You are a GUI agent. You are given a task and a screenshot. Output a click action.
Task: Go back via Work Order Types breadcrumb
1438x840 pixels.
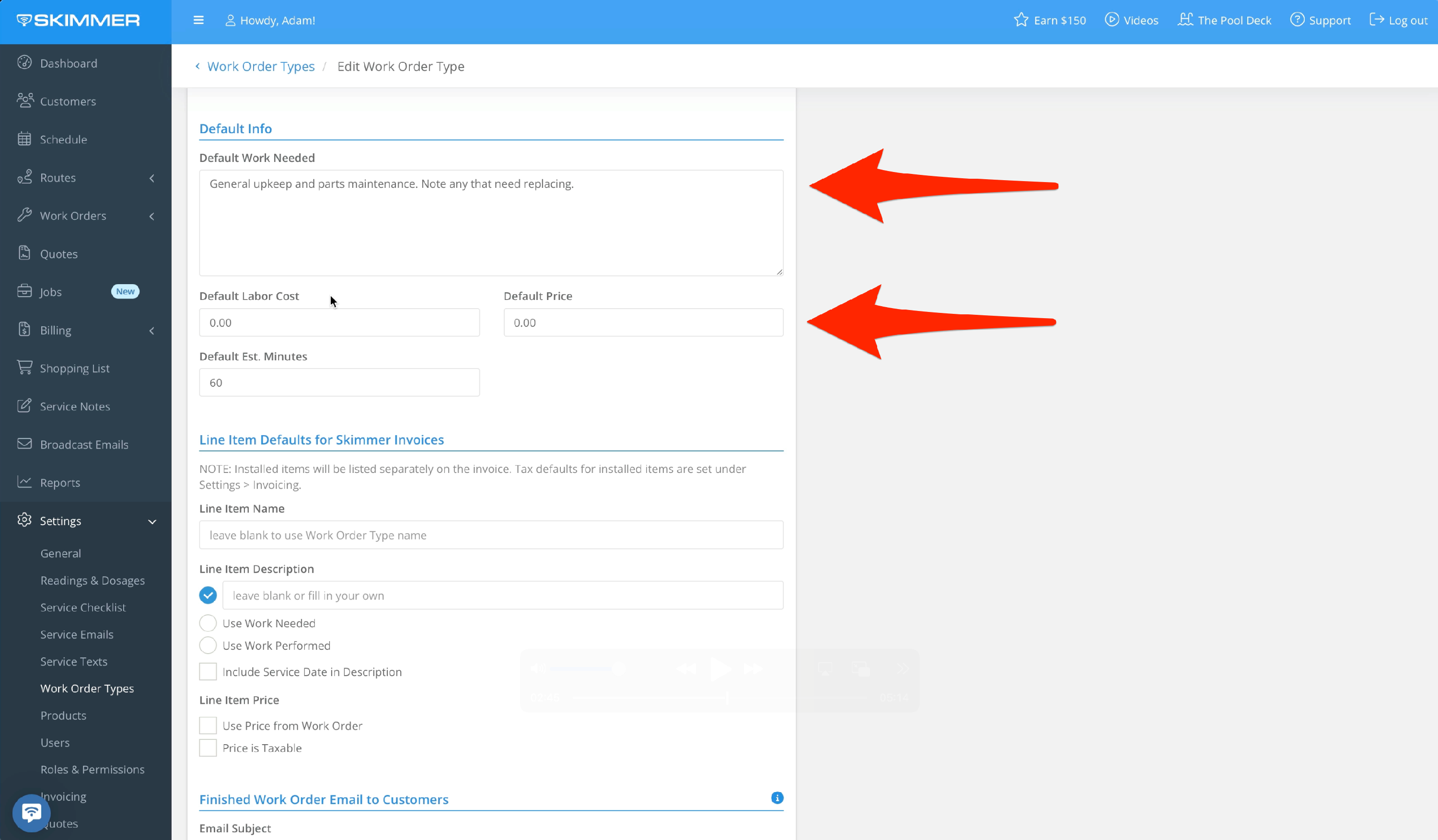260,66
